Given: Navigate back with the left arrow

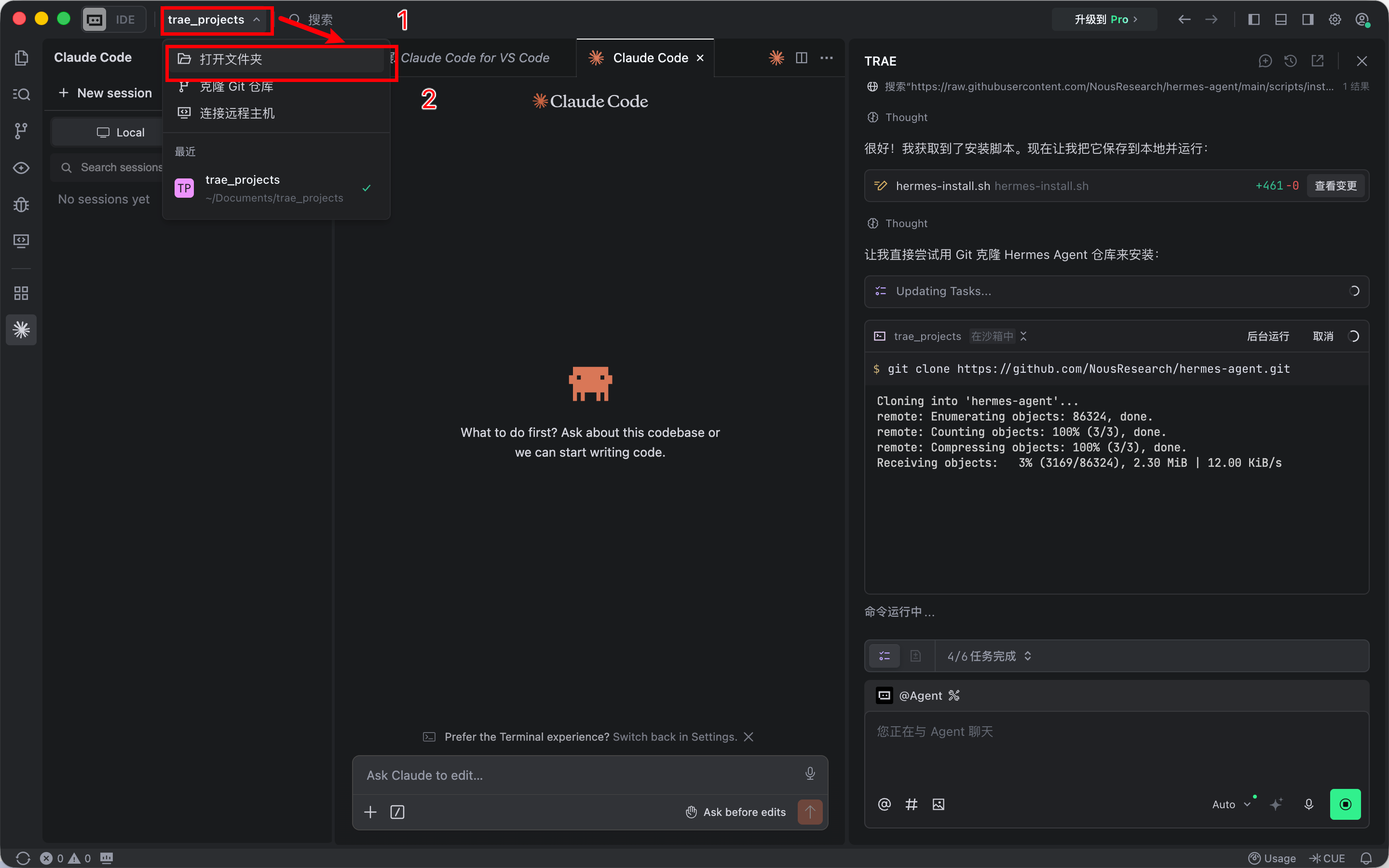Looking at the screenshot, I should 1184,19.
